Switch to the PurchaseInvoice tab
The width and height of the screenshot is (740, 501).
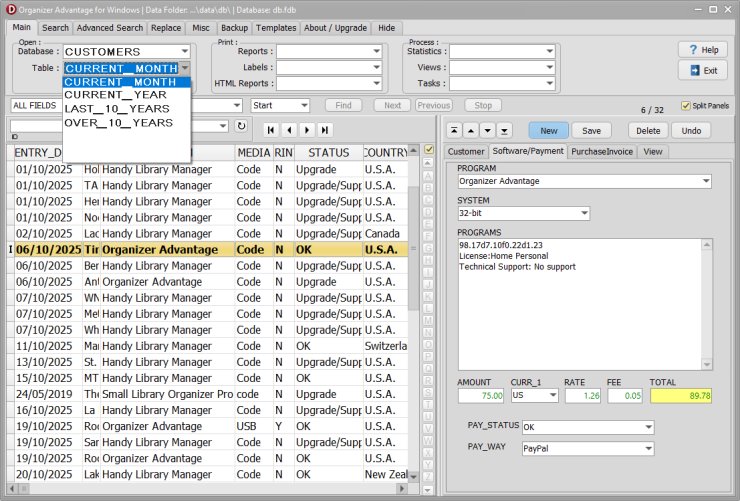[602, 151]
